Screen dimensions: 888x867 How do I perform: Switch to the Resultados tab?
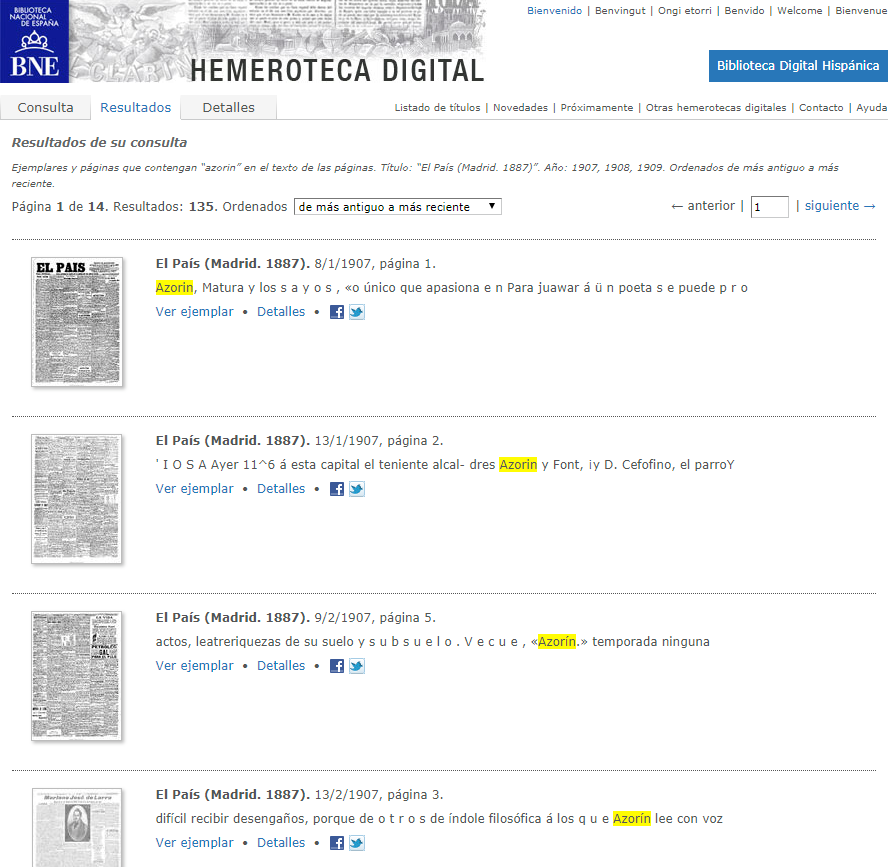coord(135,108)
